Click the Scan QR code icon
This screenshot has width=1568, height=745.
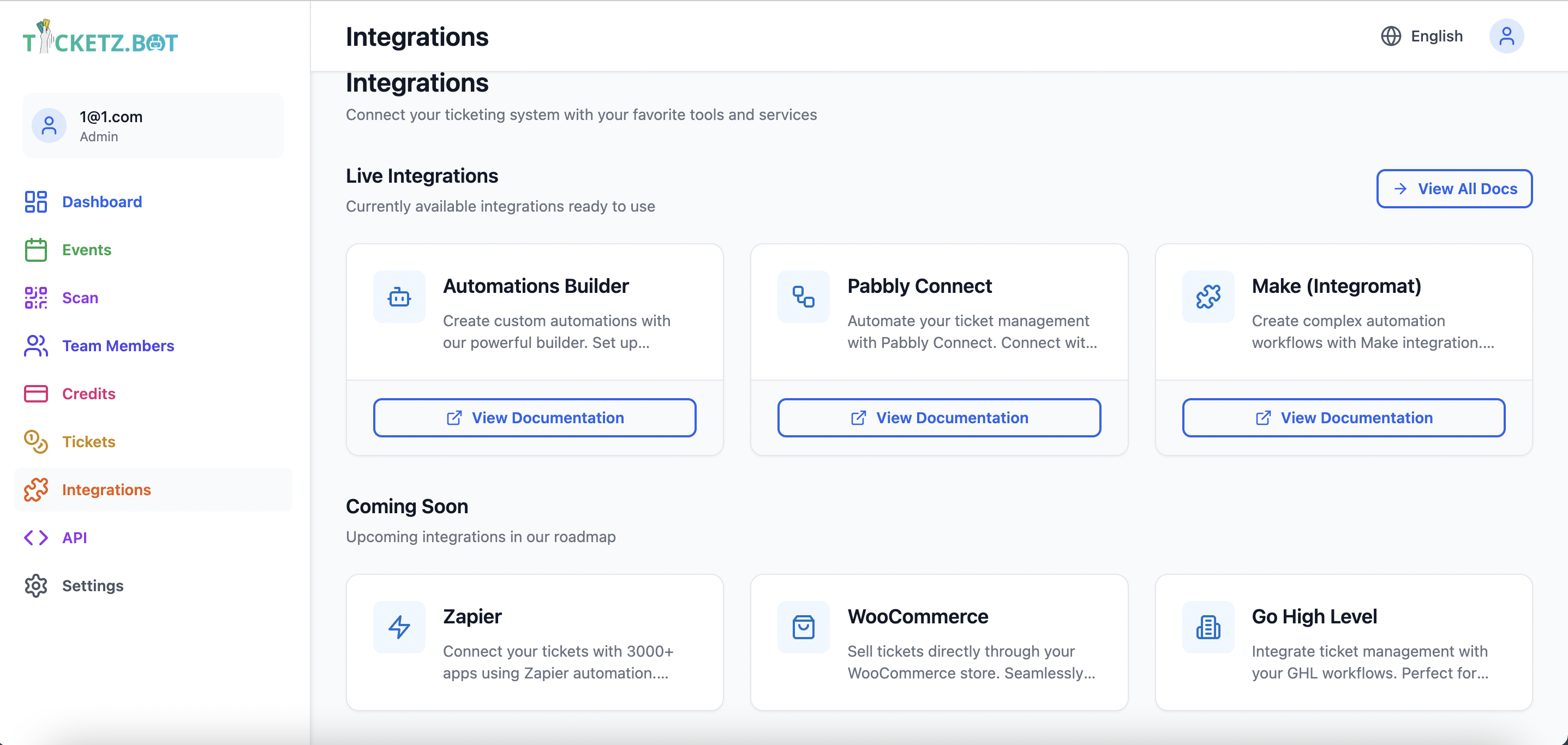[36, 298]
